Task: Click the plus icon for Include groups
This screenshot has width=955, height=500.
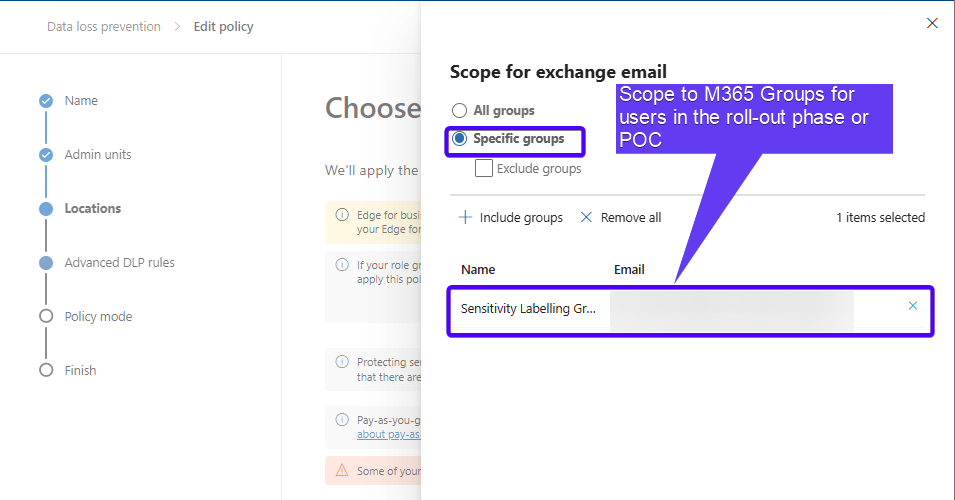Action: (465, 217)
